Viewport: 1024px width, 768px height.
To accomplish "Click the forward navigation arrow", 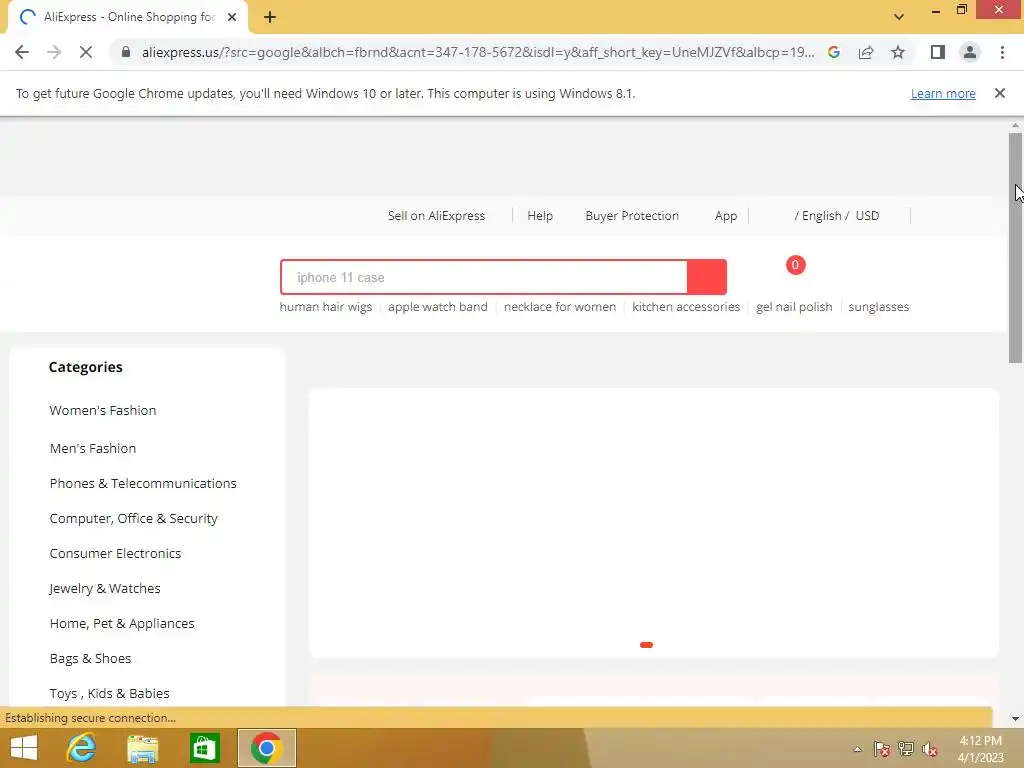I will (54, 52).
